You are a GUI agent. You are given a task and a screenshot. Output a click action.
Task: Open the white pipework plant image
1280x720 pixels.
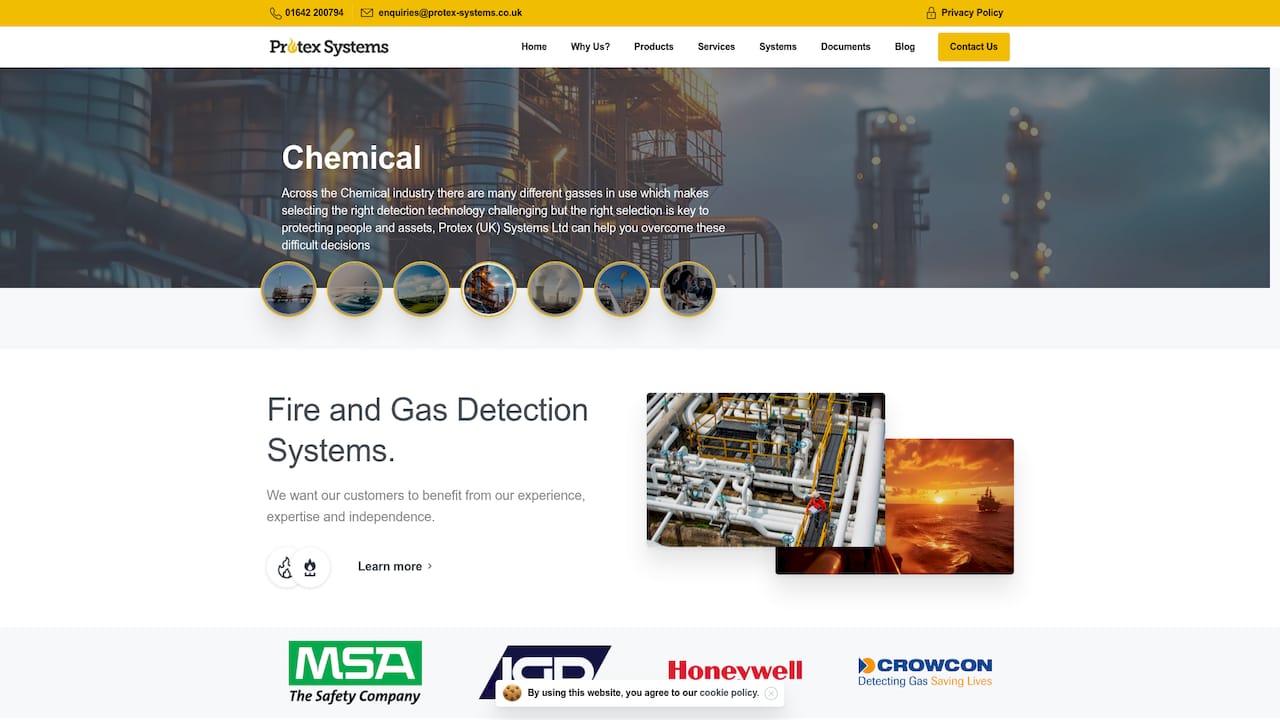click(766, 470)
